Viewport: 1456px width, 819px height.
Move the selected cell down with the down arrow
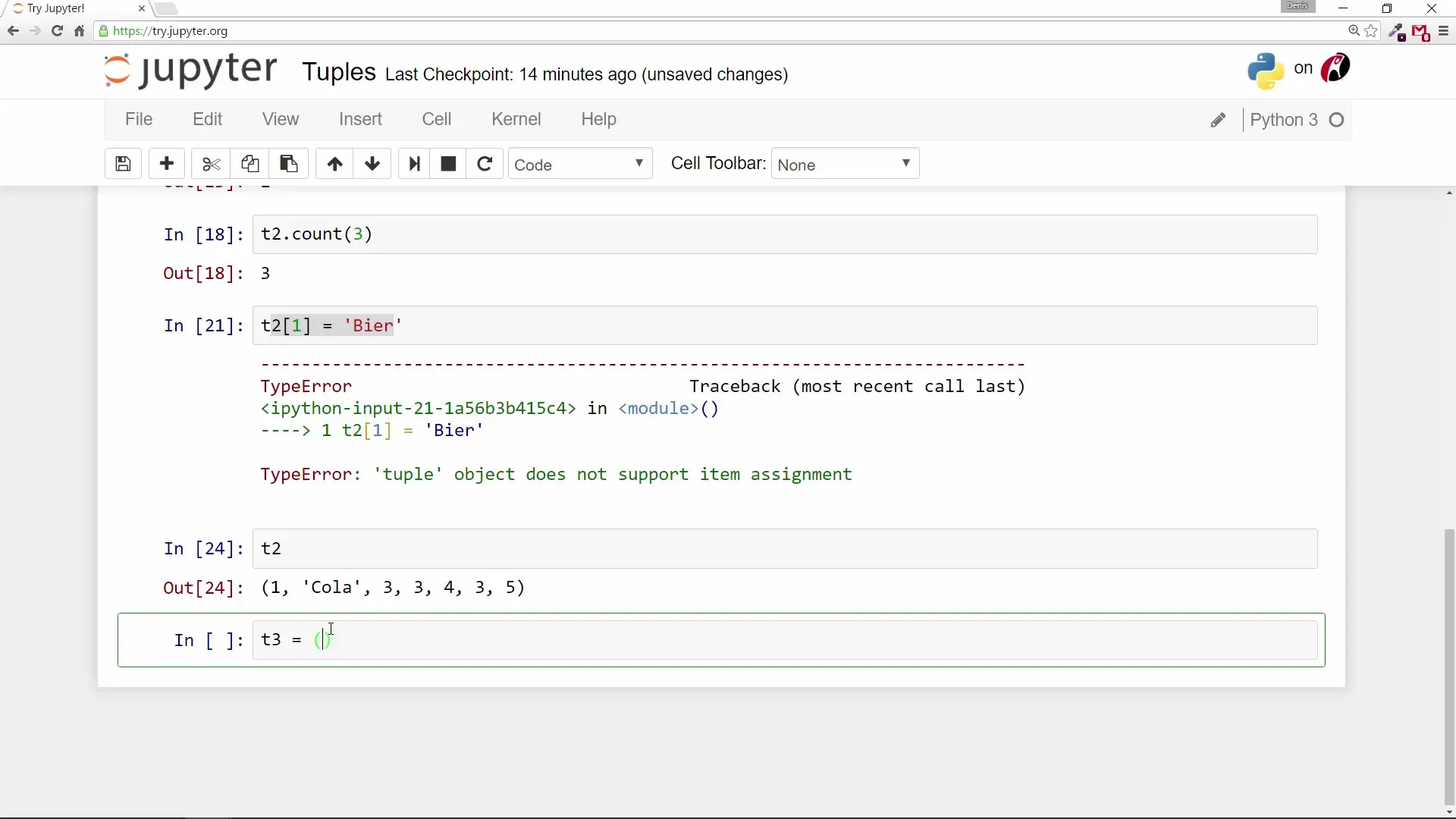tap(372, 164)
